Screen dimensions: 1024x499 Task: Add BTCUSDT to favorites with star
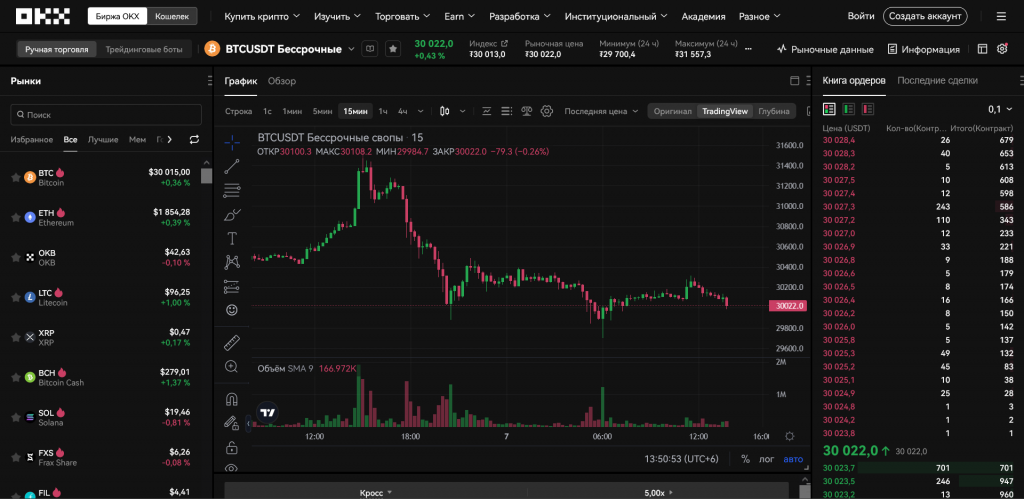[393, 49]
